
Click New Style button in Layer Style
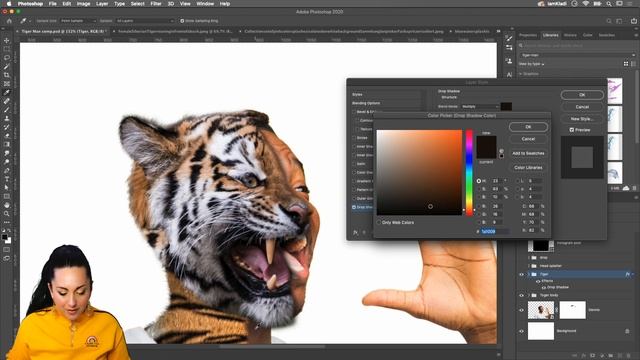pos(582,119)
